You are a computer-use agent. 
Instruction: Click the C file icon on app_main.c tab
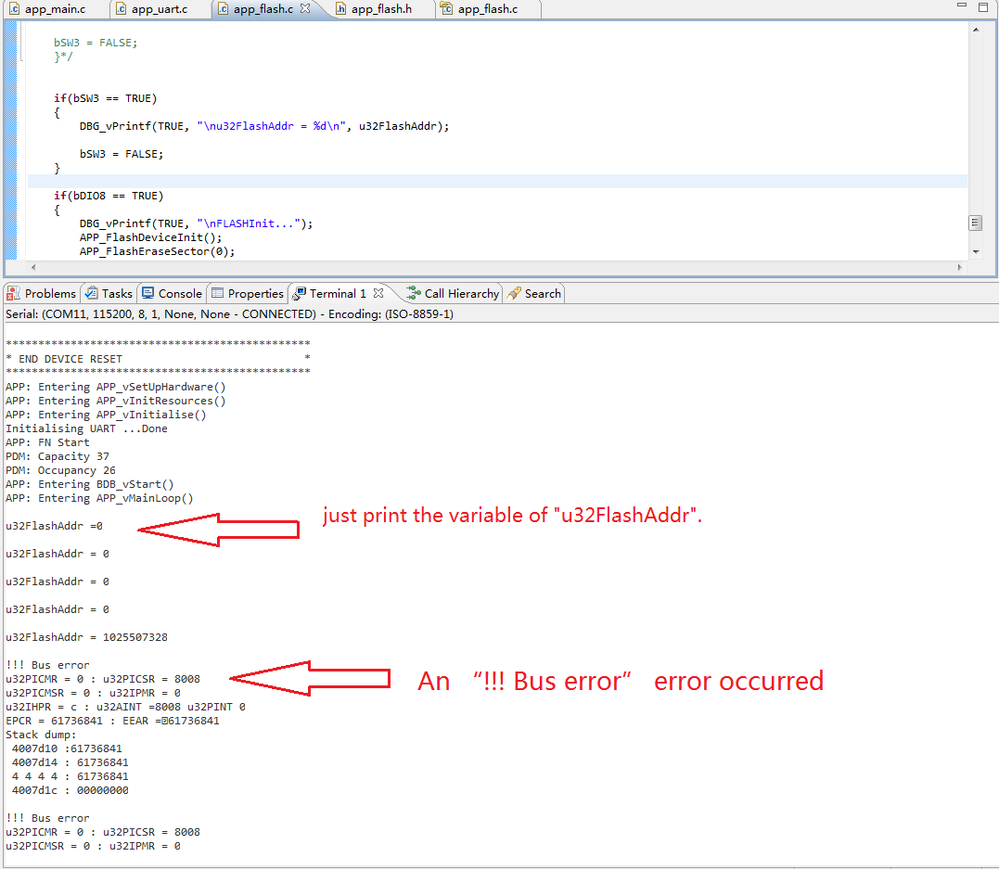click(14, 9)
